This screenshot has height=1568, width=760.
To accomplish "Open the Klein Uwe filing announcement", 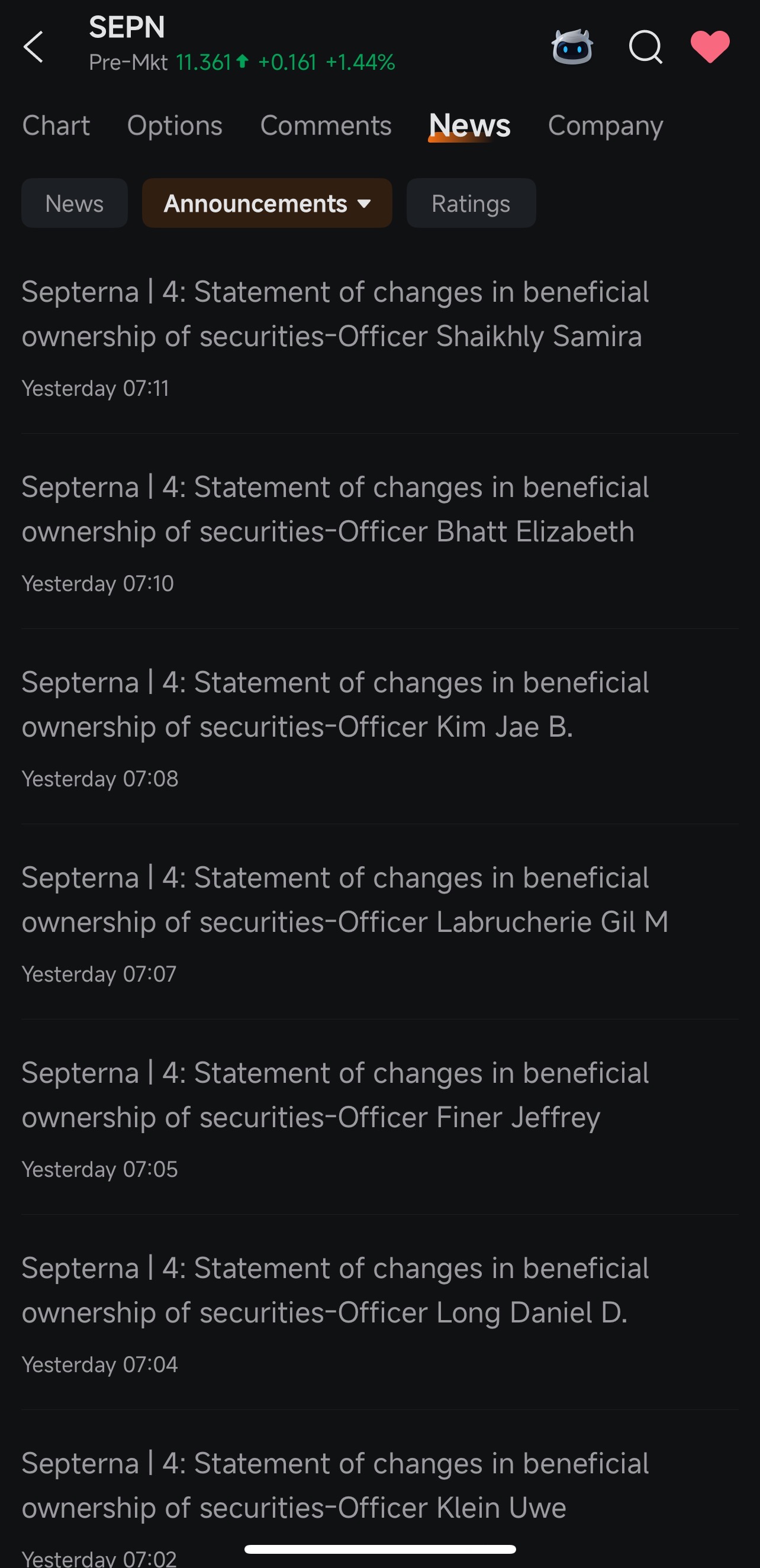I will pos(380,1504).
